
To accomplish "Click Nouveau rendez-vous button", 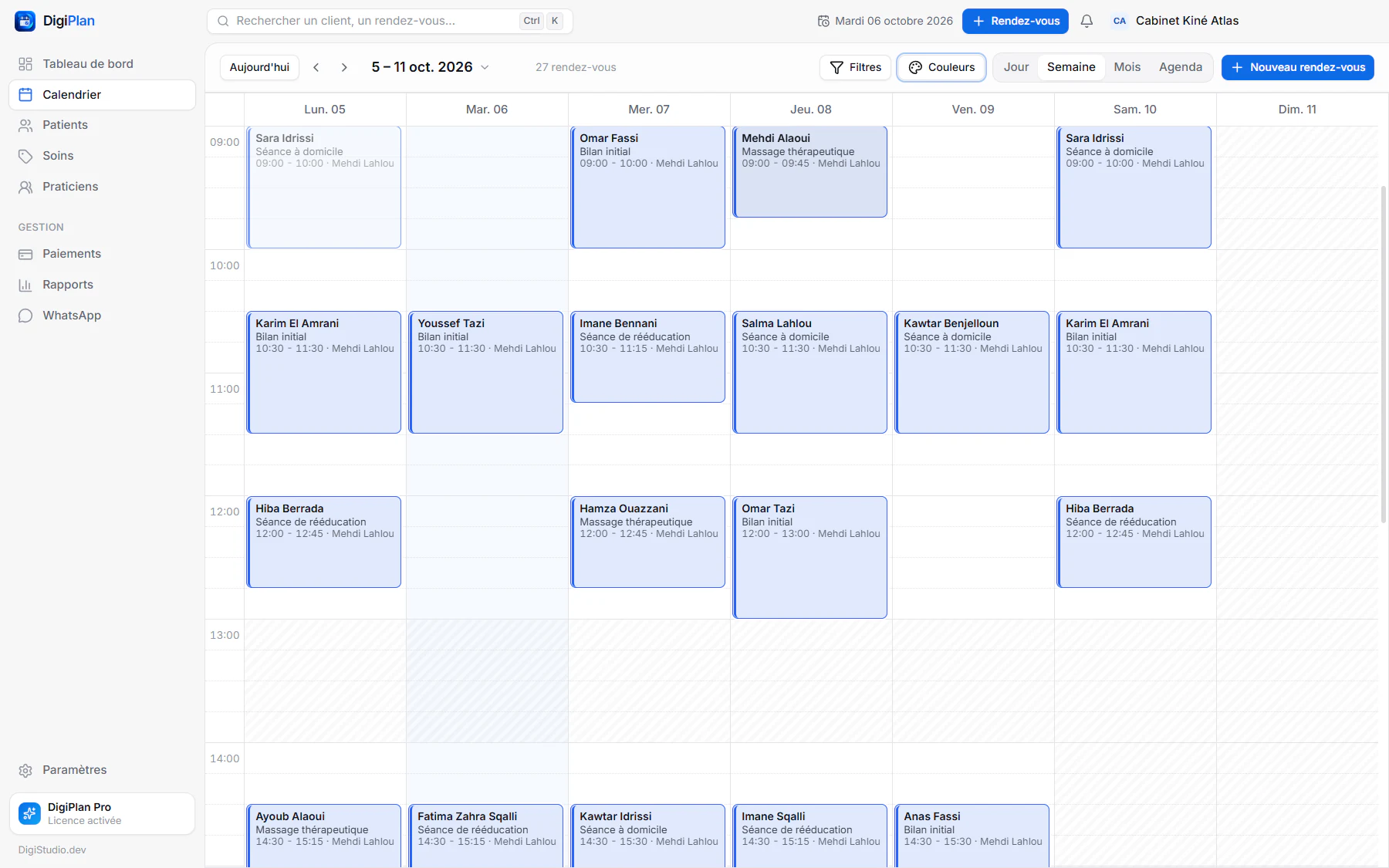I will coord(1298,67).
